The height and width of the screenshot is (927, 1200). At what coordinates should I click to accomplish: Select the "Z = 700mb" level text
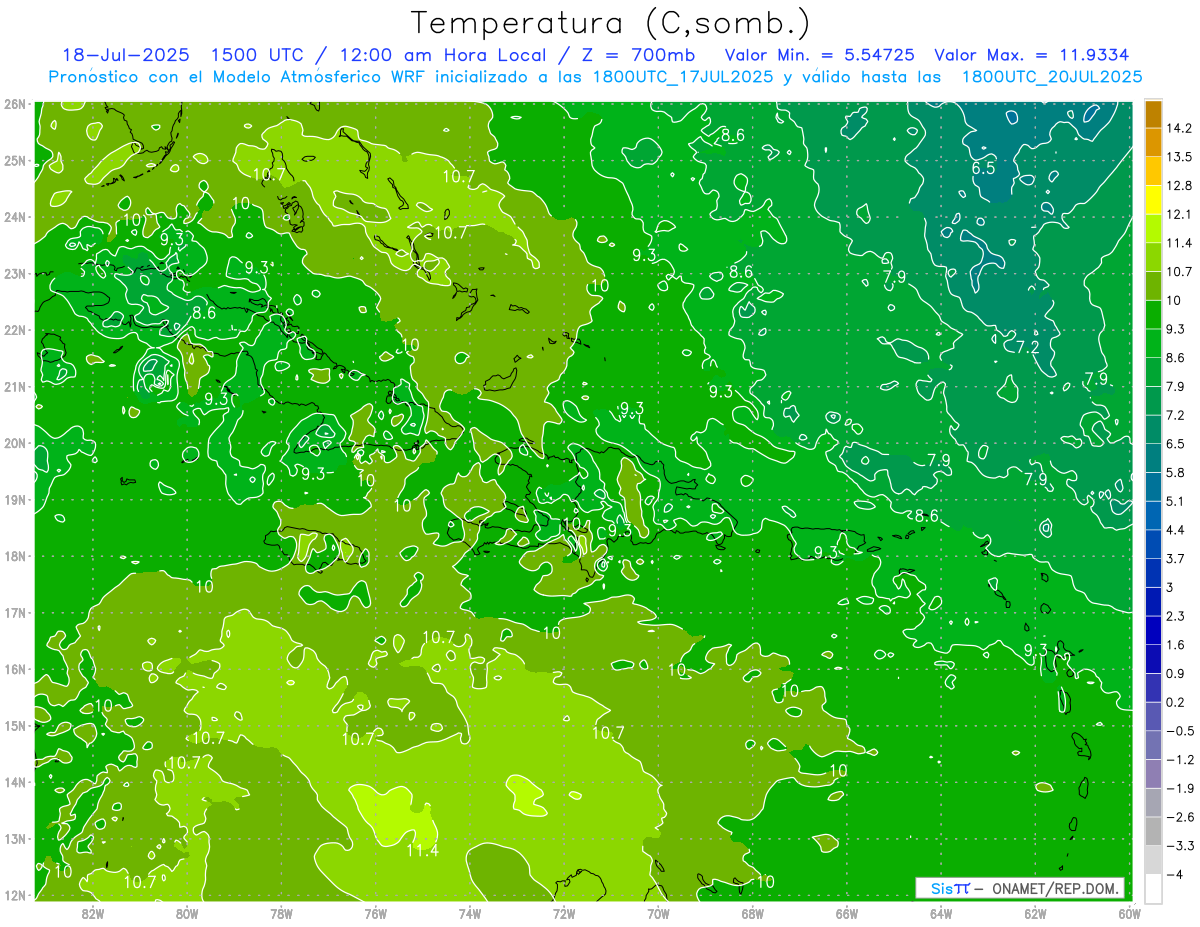click(x=637, y=55)
